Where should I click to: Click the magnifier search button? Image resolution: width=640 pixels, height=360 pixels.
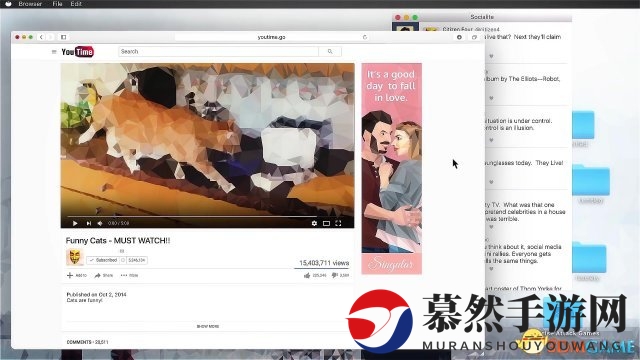(x=330, y=51)
